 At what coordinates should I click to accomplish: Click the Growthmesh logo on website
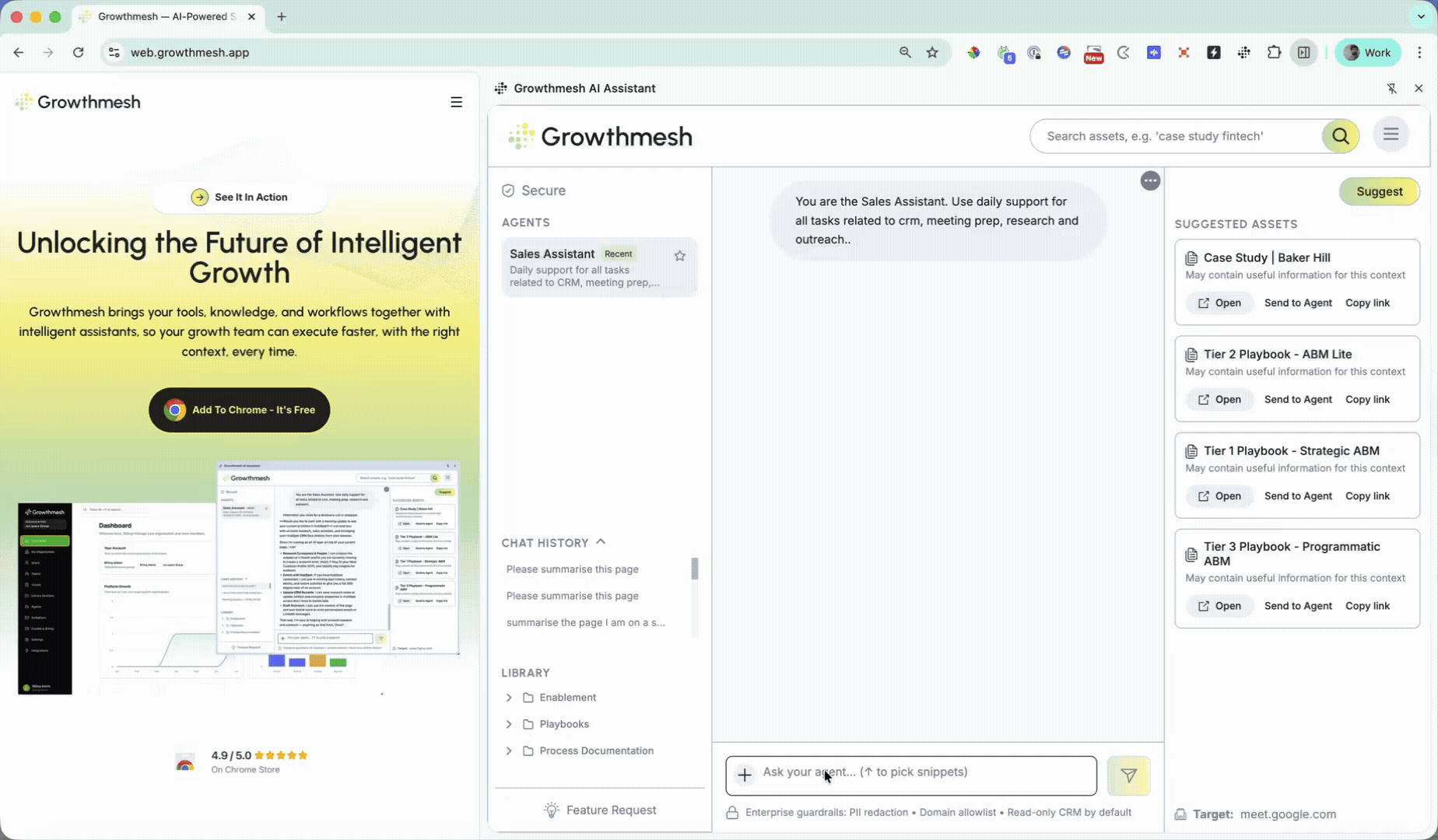[78, 102]
